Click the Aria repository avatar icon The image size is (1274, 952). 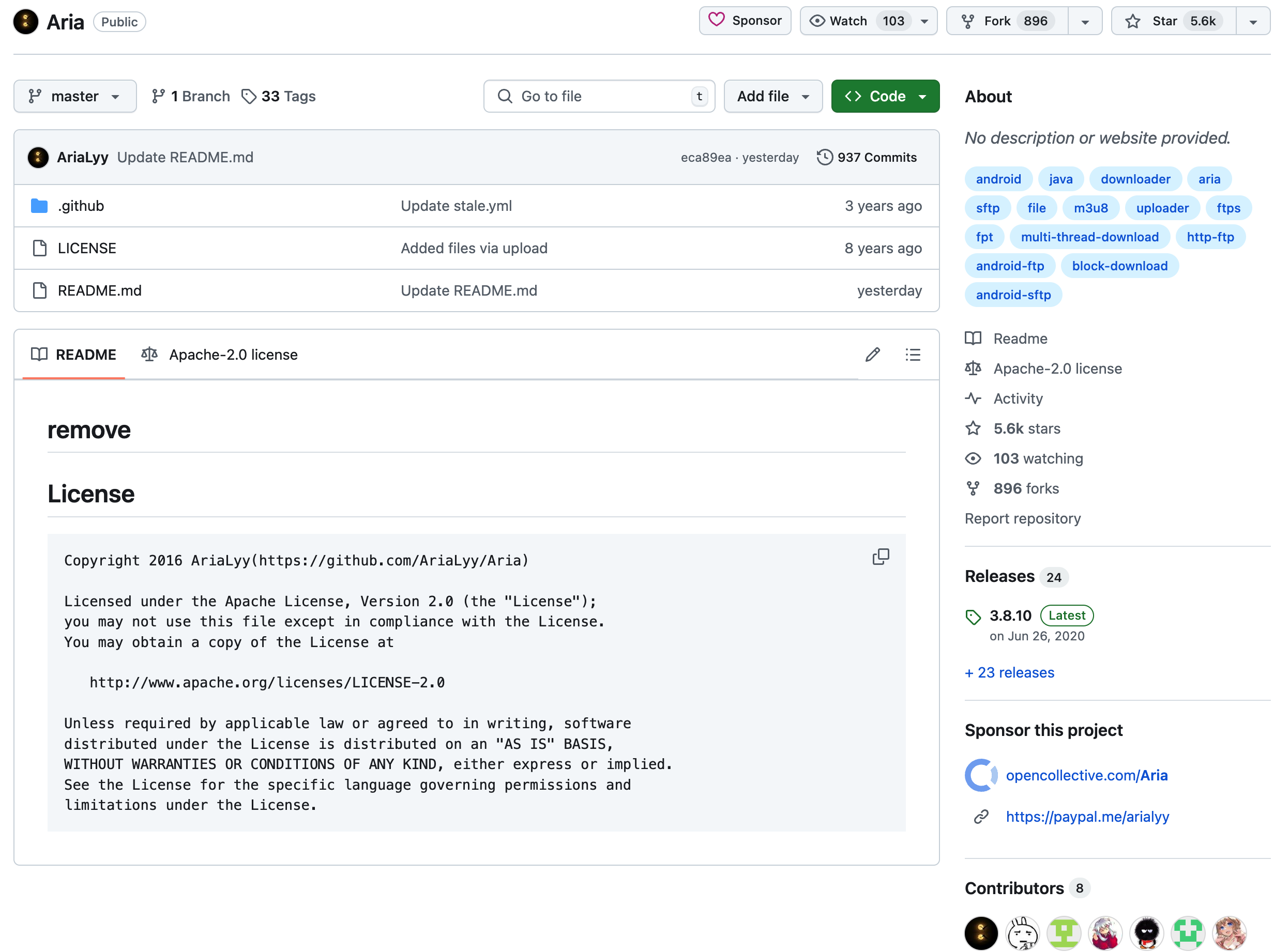26,22
